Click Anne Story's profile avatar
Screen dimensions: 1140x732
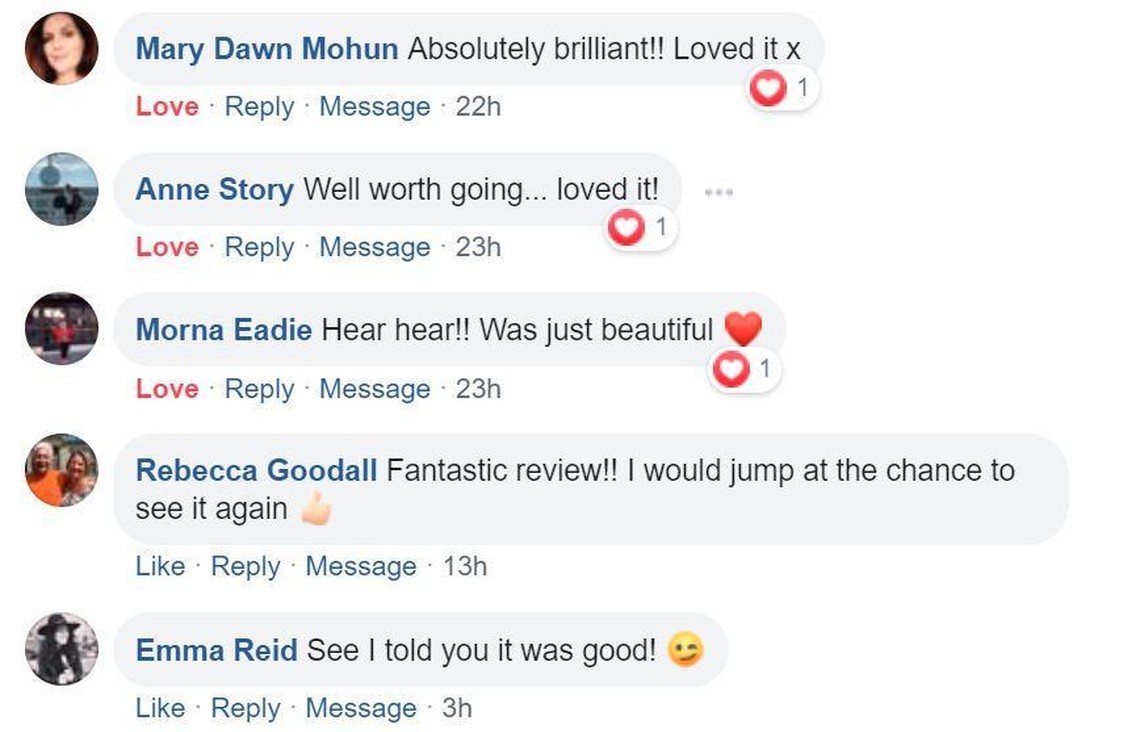click(x=61, y=189)
